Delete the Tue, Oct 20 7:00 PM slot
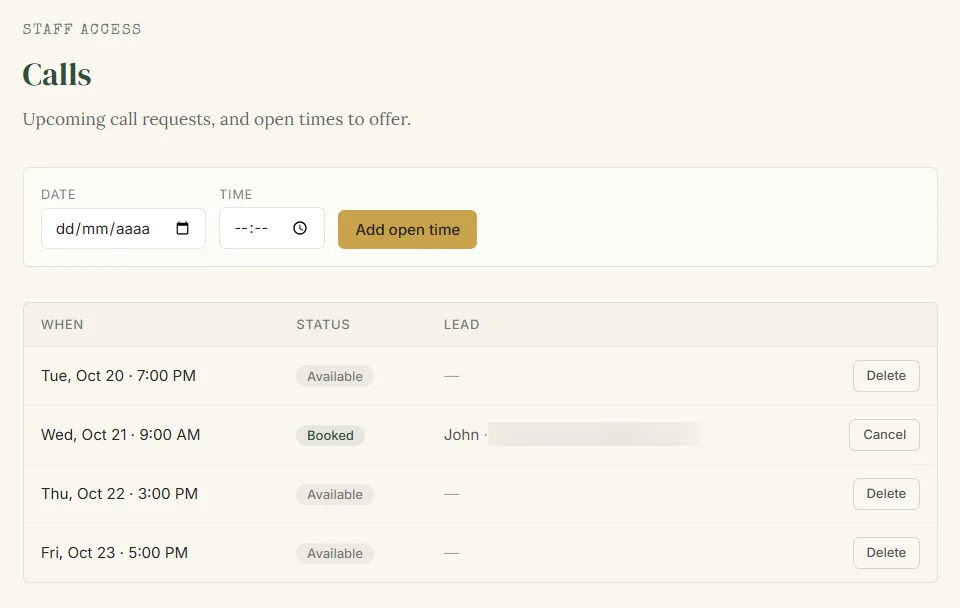The image size is (960, 608). click(x=886, y=376)
